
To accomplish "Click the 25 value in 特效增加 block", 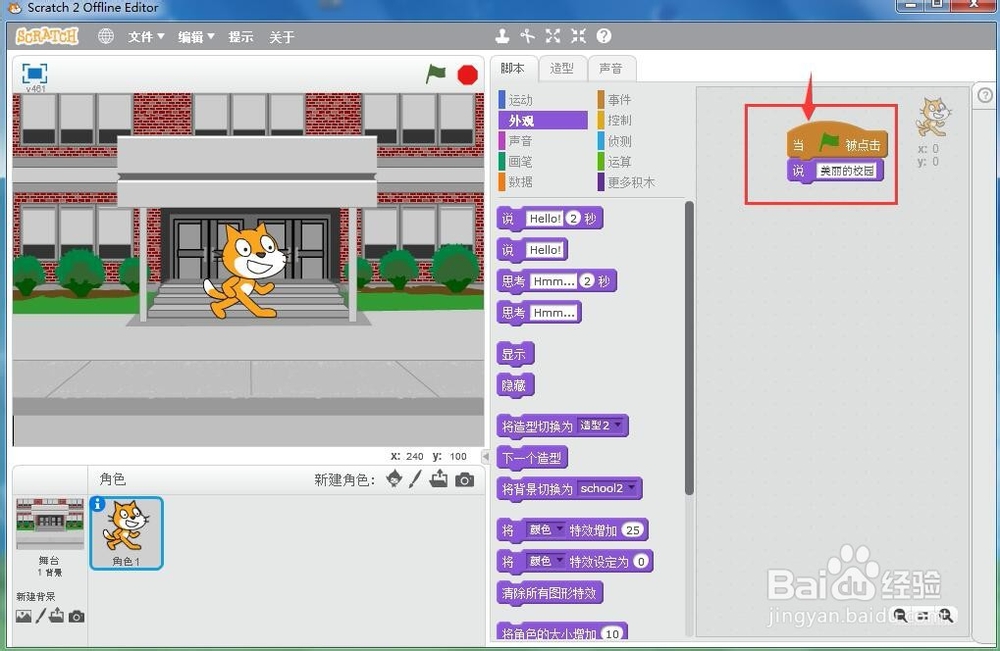I will [x=633, y=530].
